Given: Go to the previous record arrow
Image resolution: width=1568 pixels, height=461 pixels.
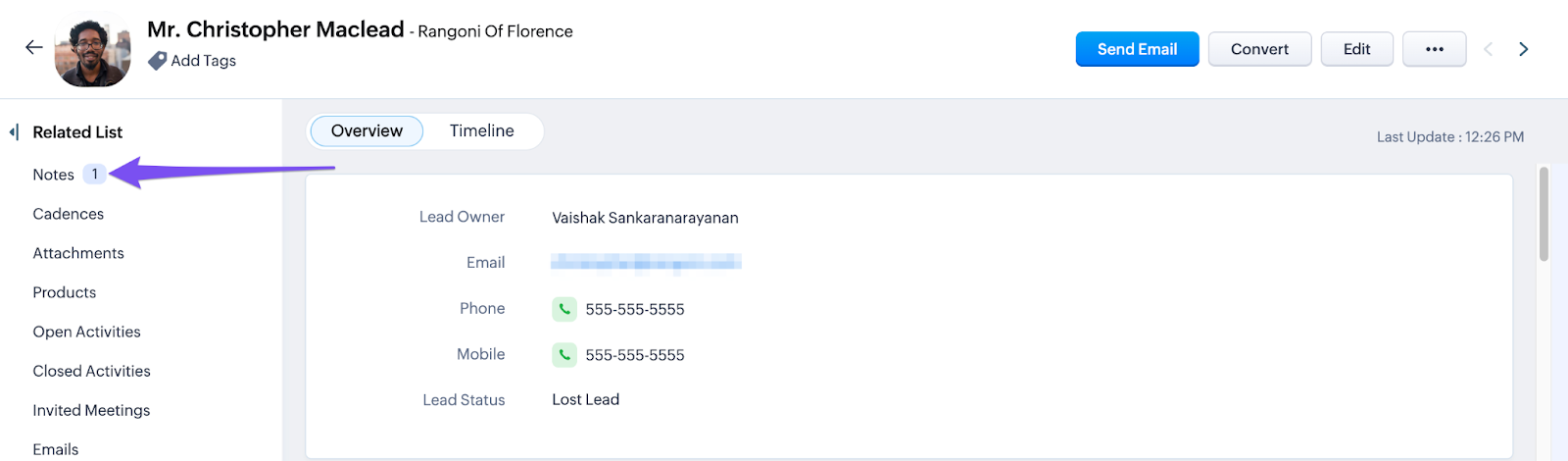Looking at the screenshot, I should click(x=1488, y=49).
